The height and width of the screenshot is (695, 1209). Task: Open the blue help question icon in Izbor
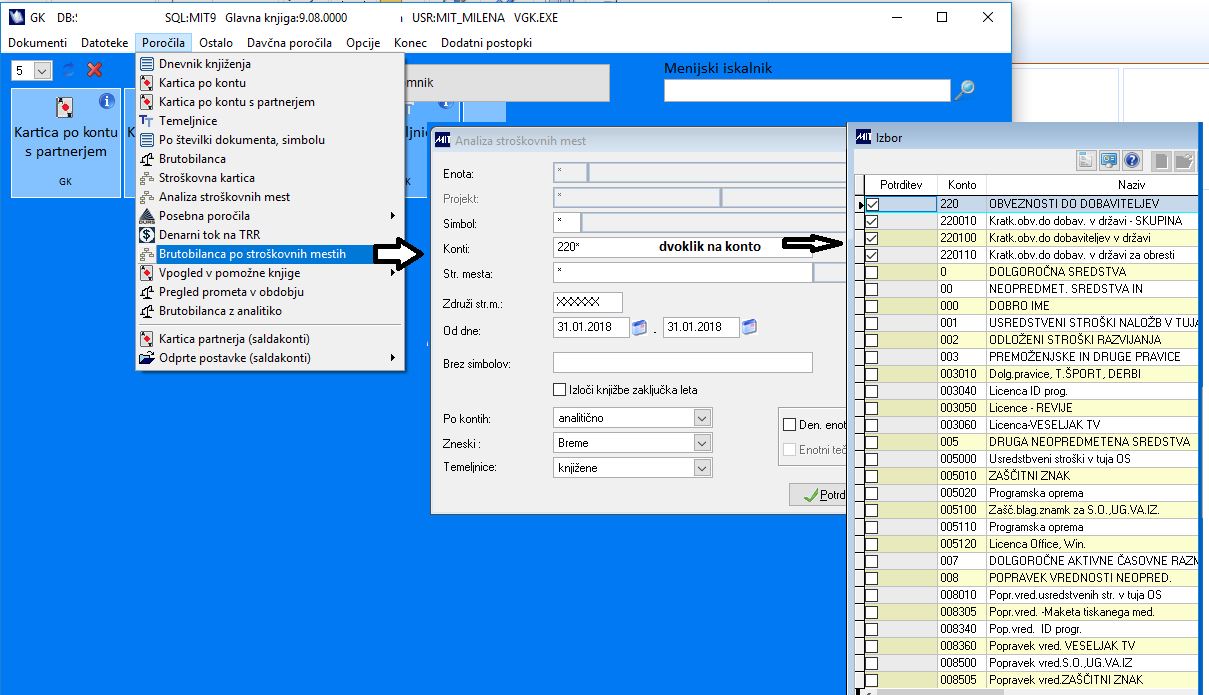[x=1133, y=160]
